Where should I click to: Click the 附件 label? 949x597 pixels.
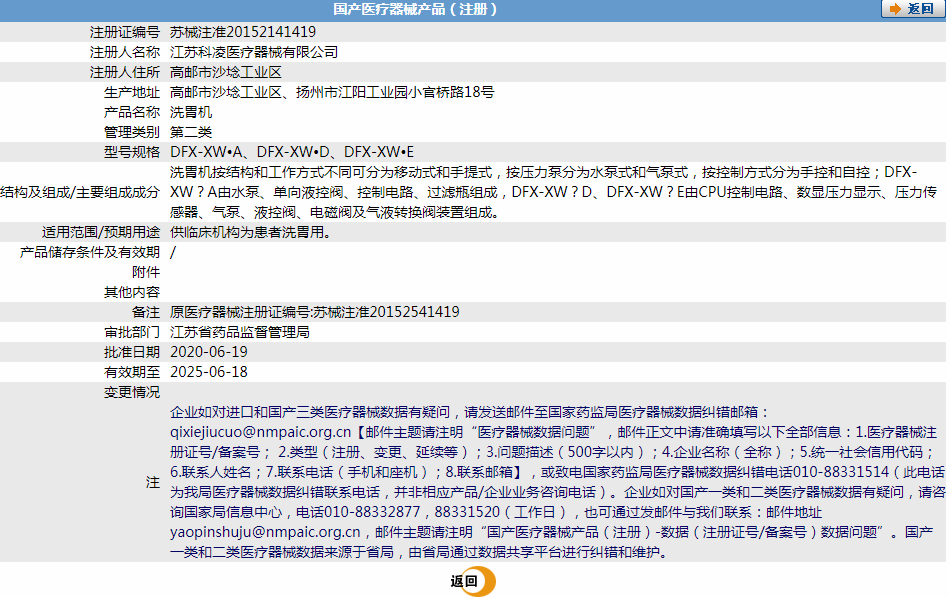click(x=146, y=272)
